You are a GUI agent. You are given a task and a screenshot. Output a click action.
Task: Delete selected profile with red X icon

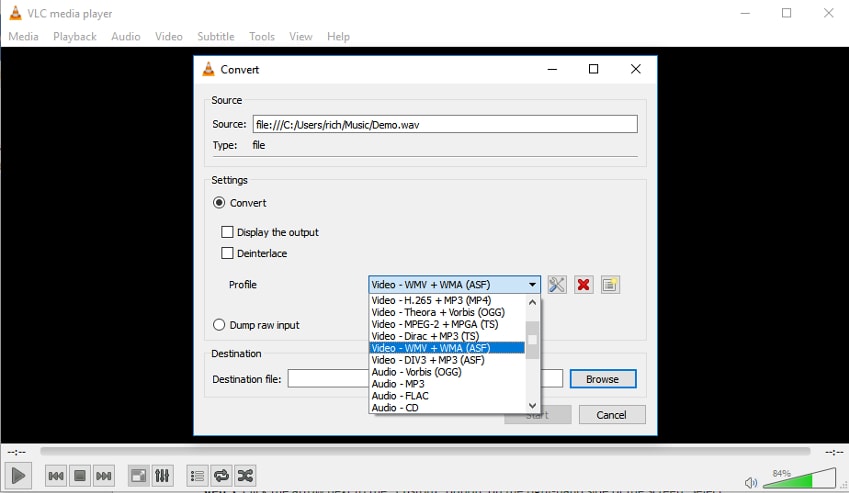pos(583,285)
